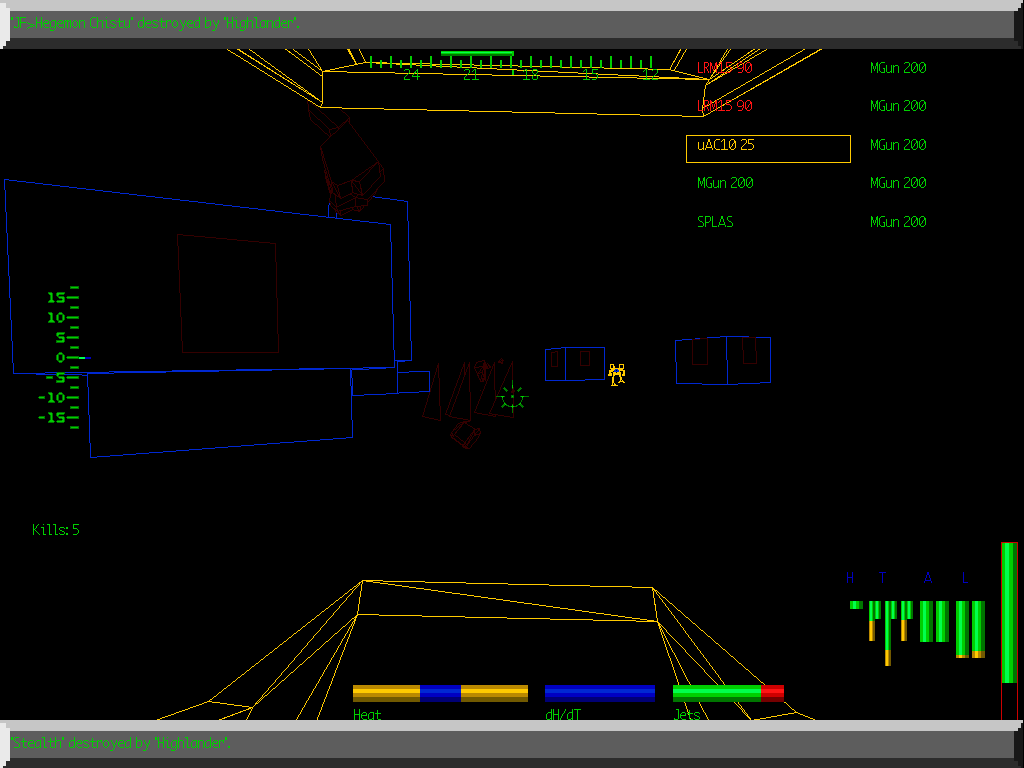Click the green targeting crosshair reticle
Image resolution: width=1024 pixels, height=768 pixels.
pos(512,397)
